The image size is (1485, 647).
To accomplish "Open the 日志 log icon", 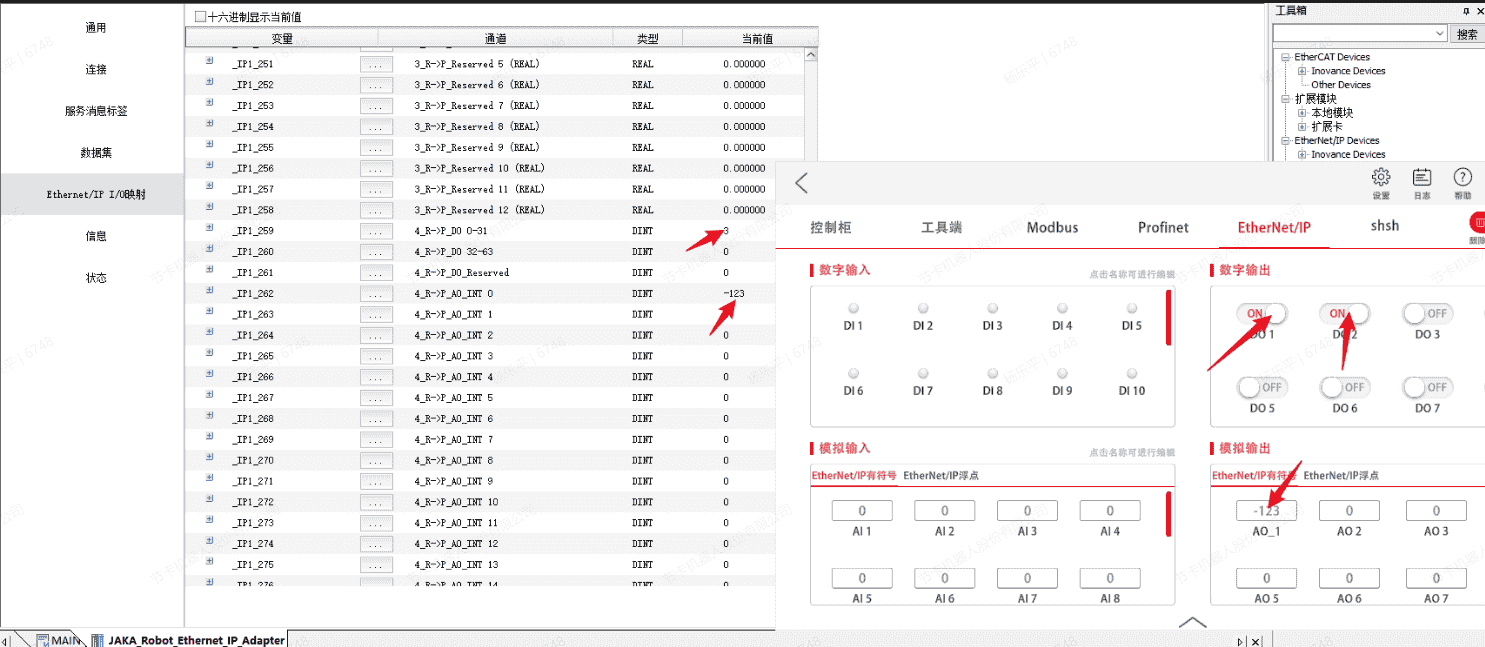I will (x=1421, y=178).
